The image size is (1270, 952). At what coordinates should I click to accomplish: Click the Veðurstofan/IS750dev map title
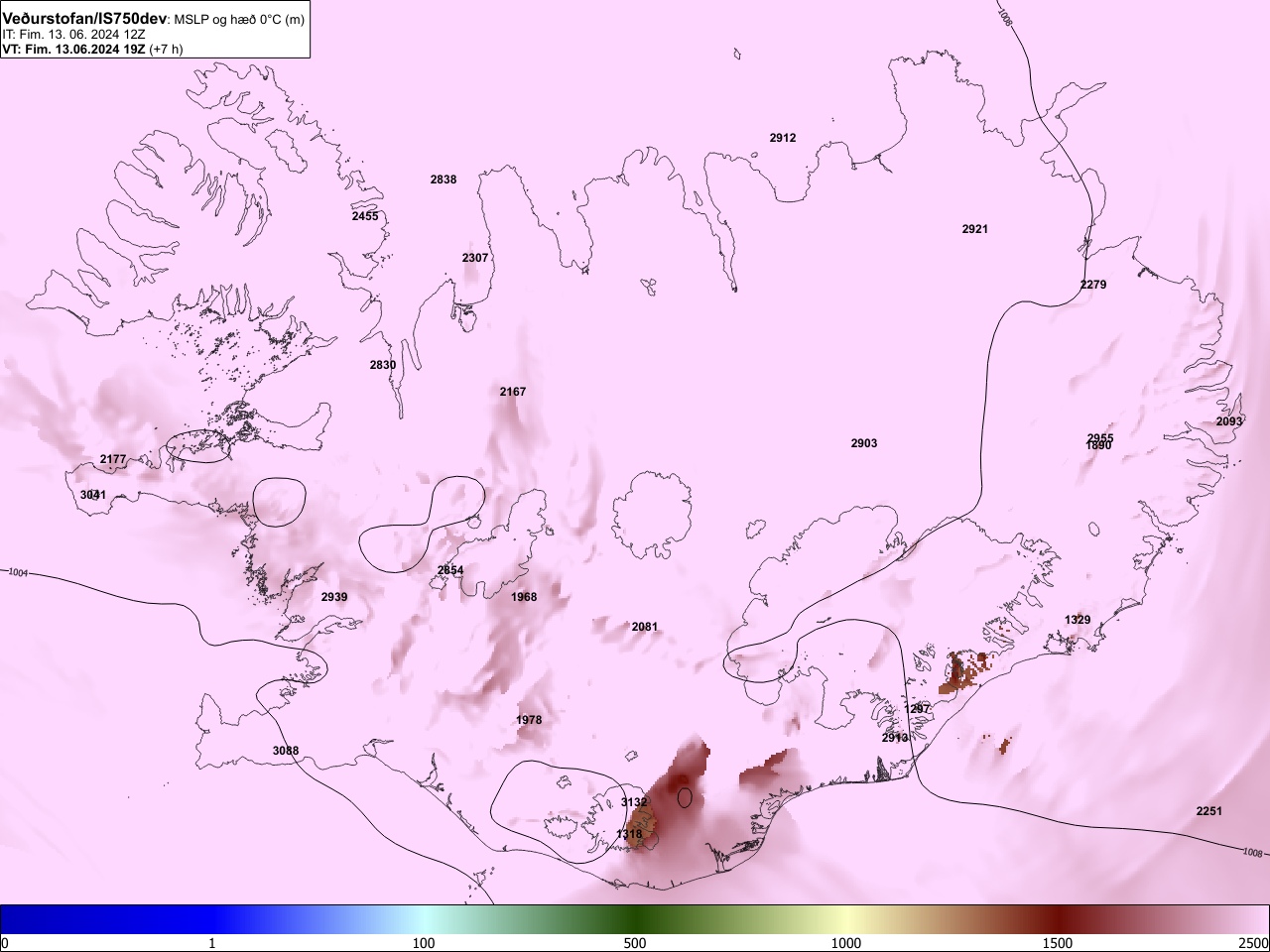(84, 20)
